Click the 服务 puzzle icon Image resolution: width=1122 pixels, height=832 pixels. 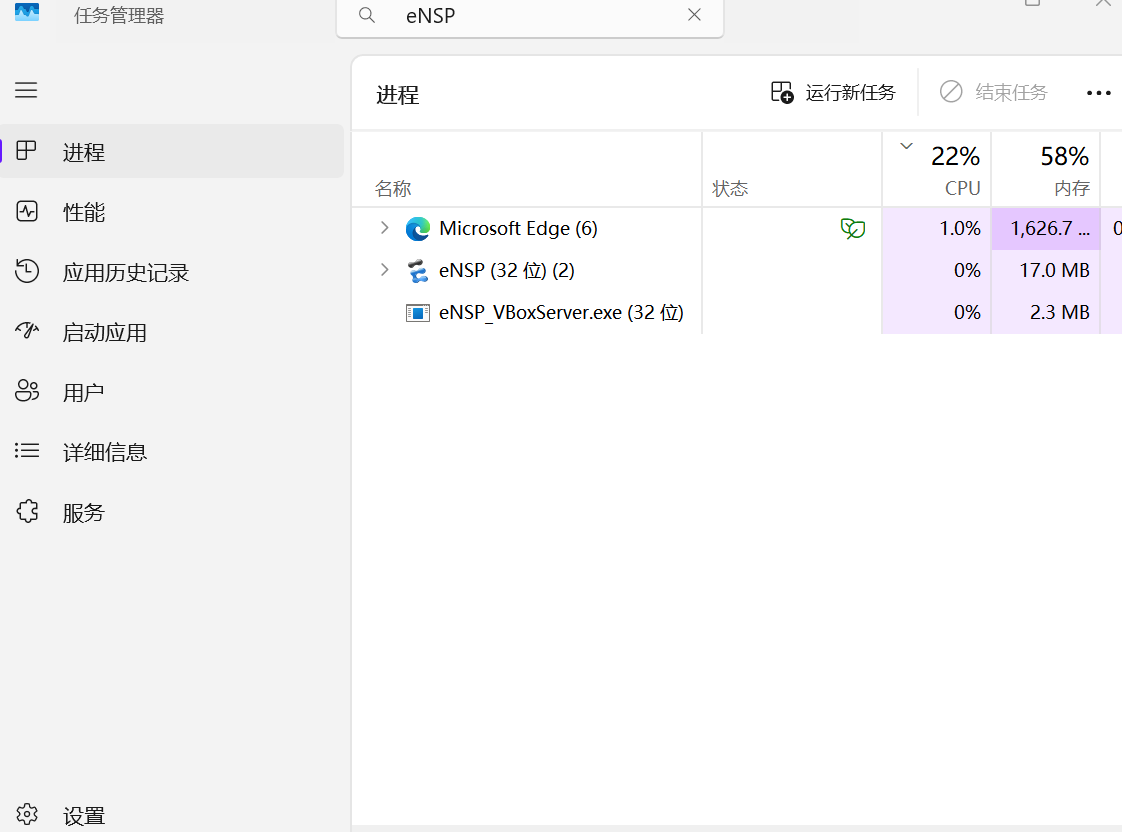(27, 511)
